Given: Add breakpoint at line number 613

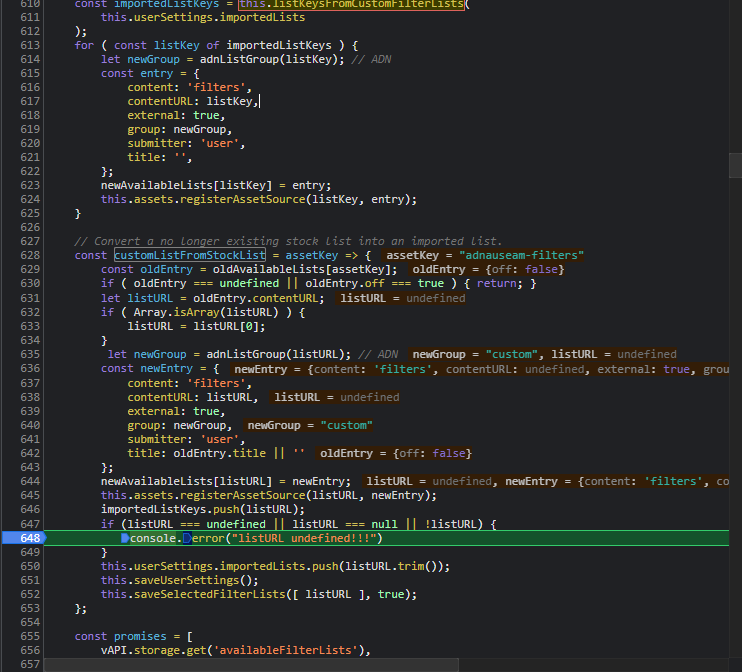Looking at the screenshot, I should [x=30, y=45].
